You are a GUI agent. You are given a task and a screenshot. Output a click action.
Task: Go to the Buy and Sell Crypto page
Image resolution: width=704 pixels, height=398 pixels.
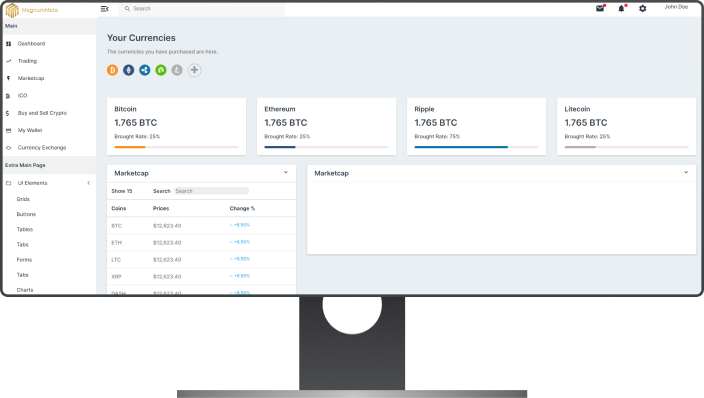(42, 113)
